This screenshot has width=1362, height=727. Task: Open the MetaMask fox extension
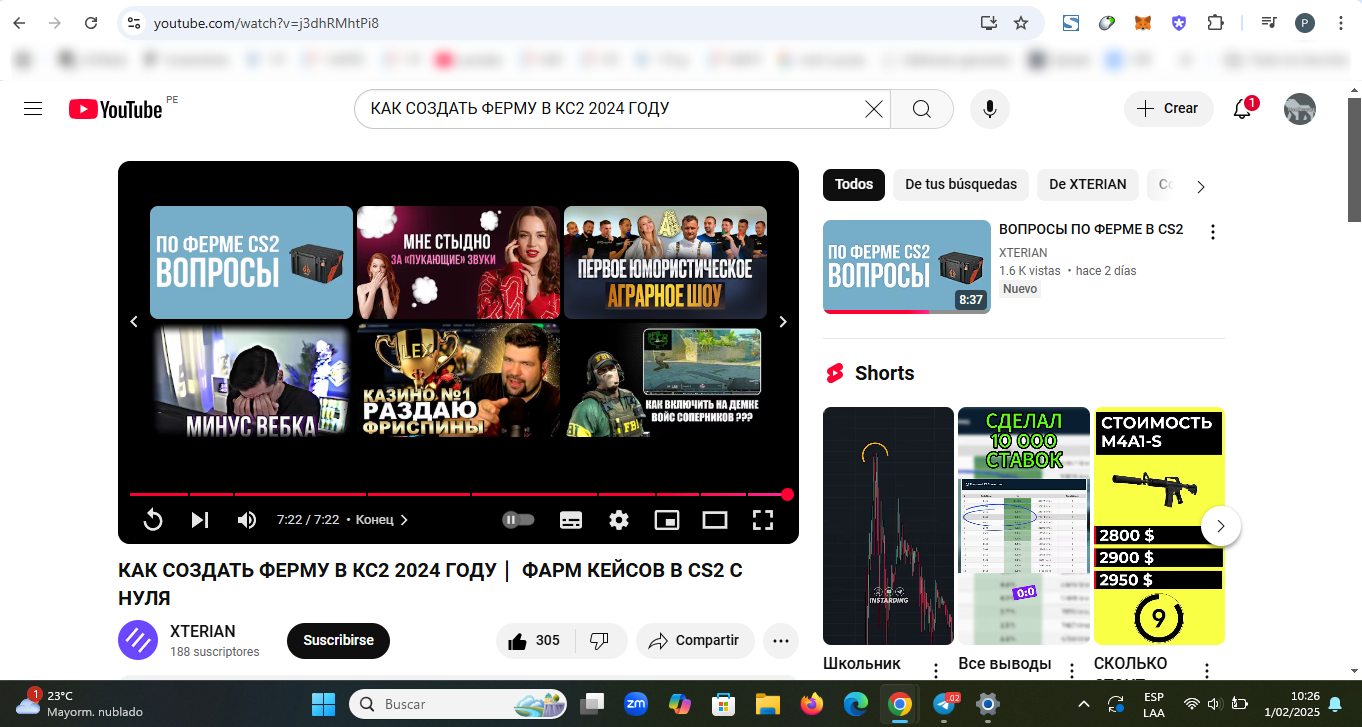click(x=1143, y=23)
